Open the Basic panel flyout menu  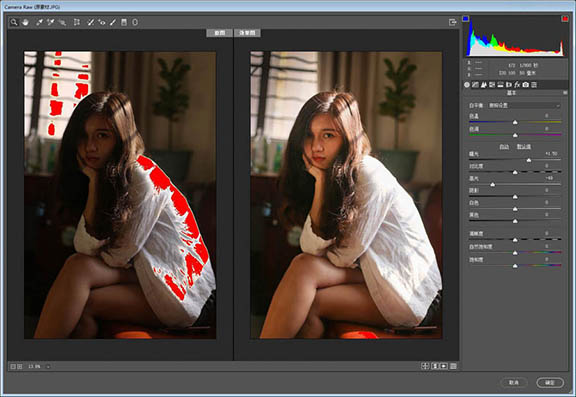[x=565, y=93]
